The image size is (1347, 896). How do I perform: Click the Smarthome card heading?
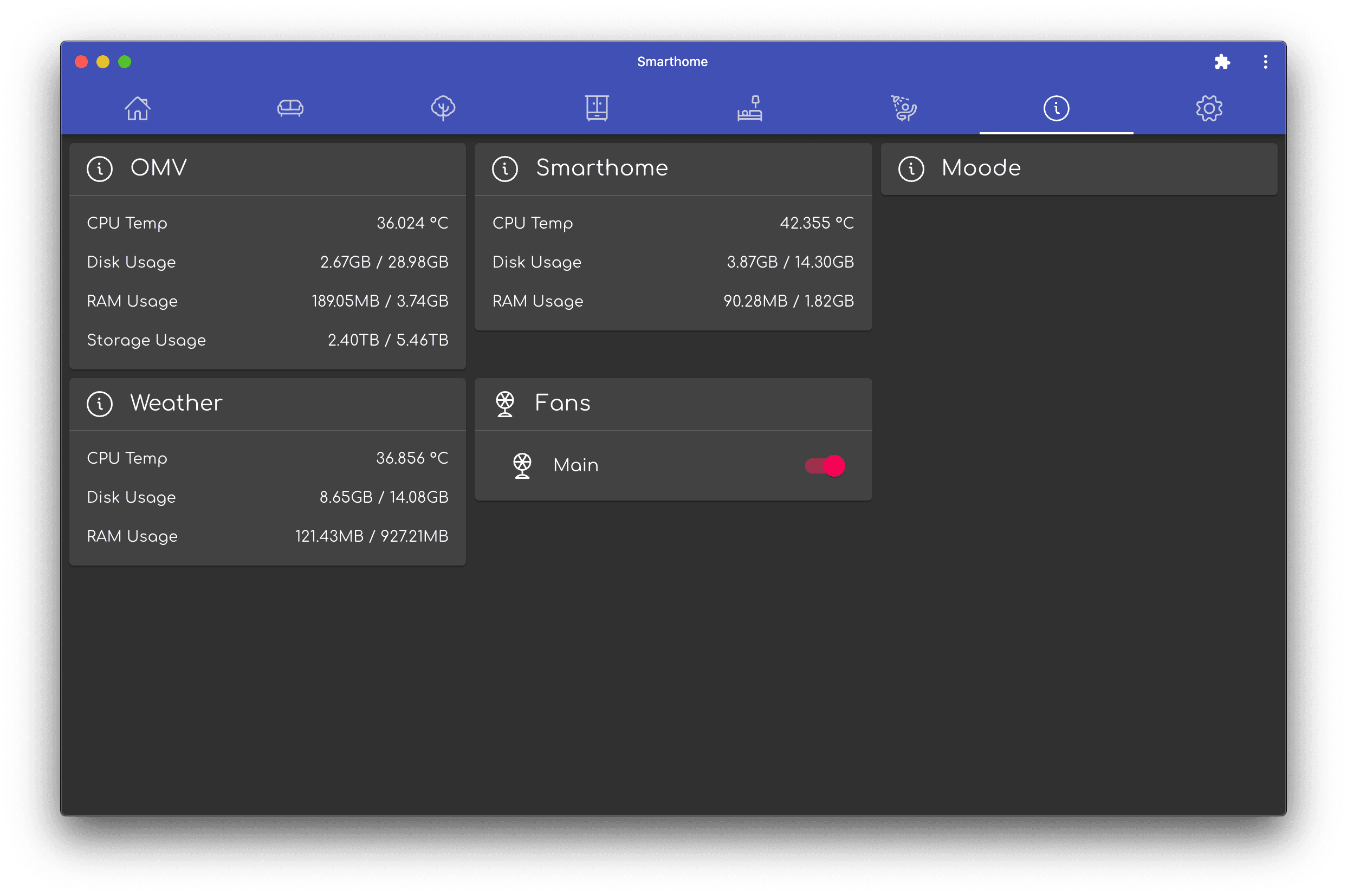click(x=602, y=168)
